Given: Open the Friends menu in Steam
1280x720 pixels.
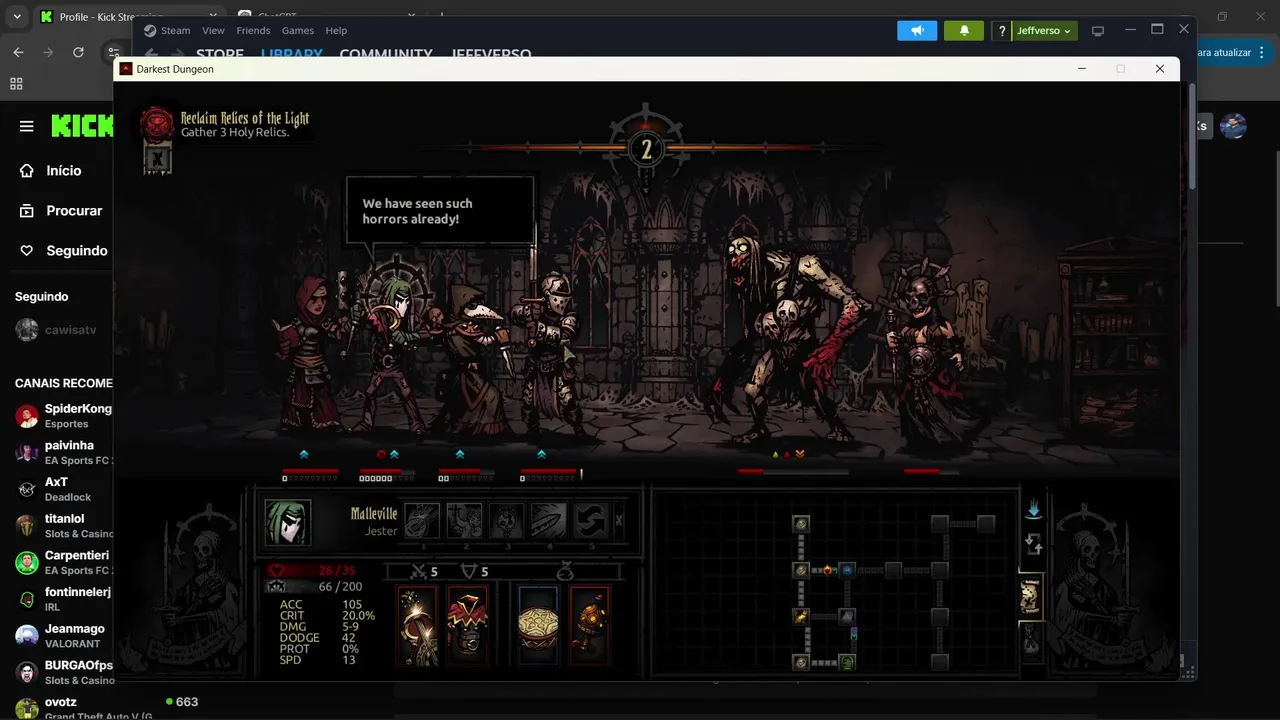Looking at the screenshot, I should click(x=253, y=31).
